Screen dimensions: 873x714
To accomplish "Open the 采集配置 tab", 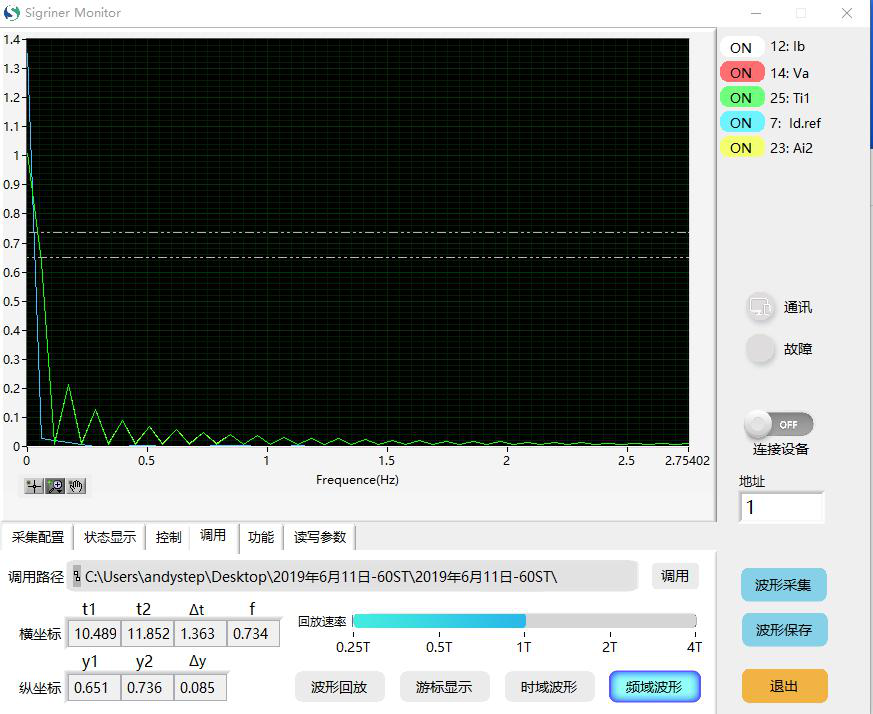I will 37,537.
